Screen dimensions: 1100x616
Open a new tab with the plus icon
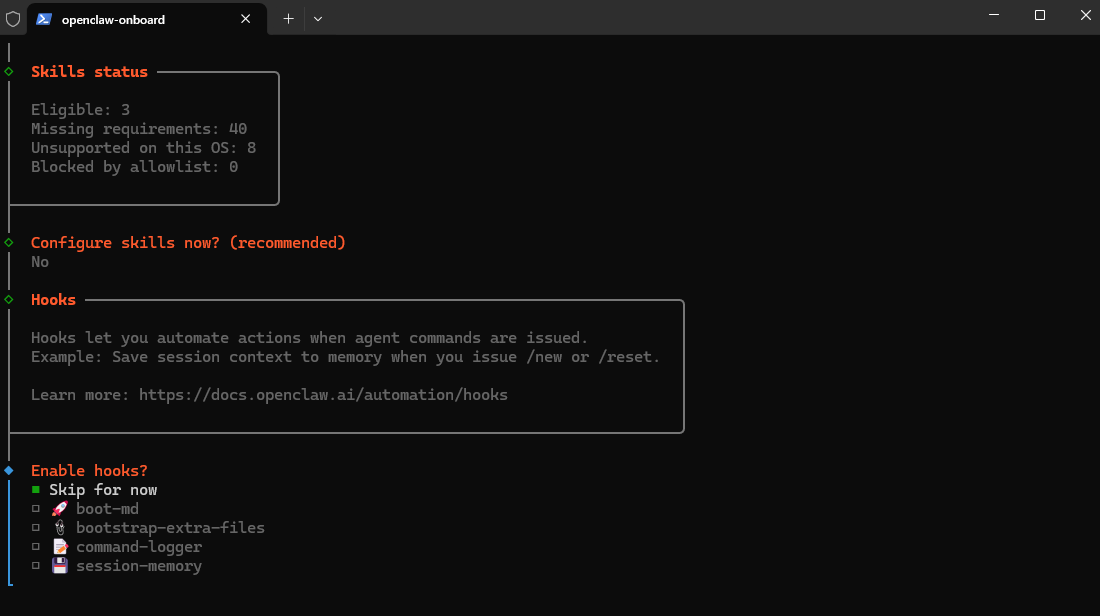click(288, 19)
